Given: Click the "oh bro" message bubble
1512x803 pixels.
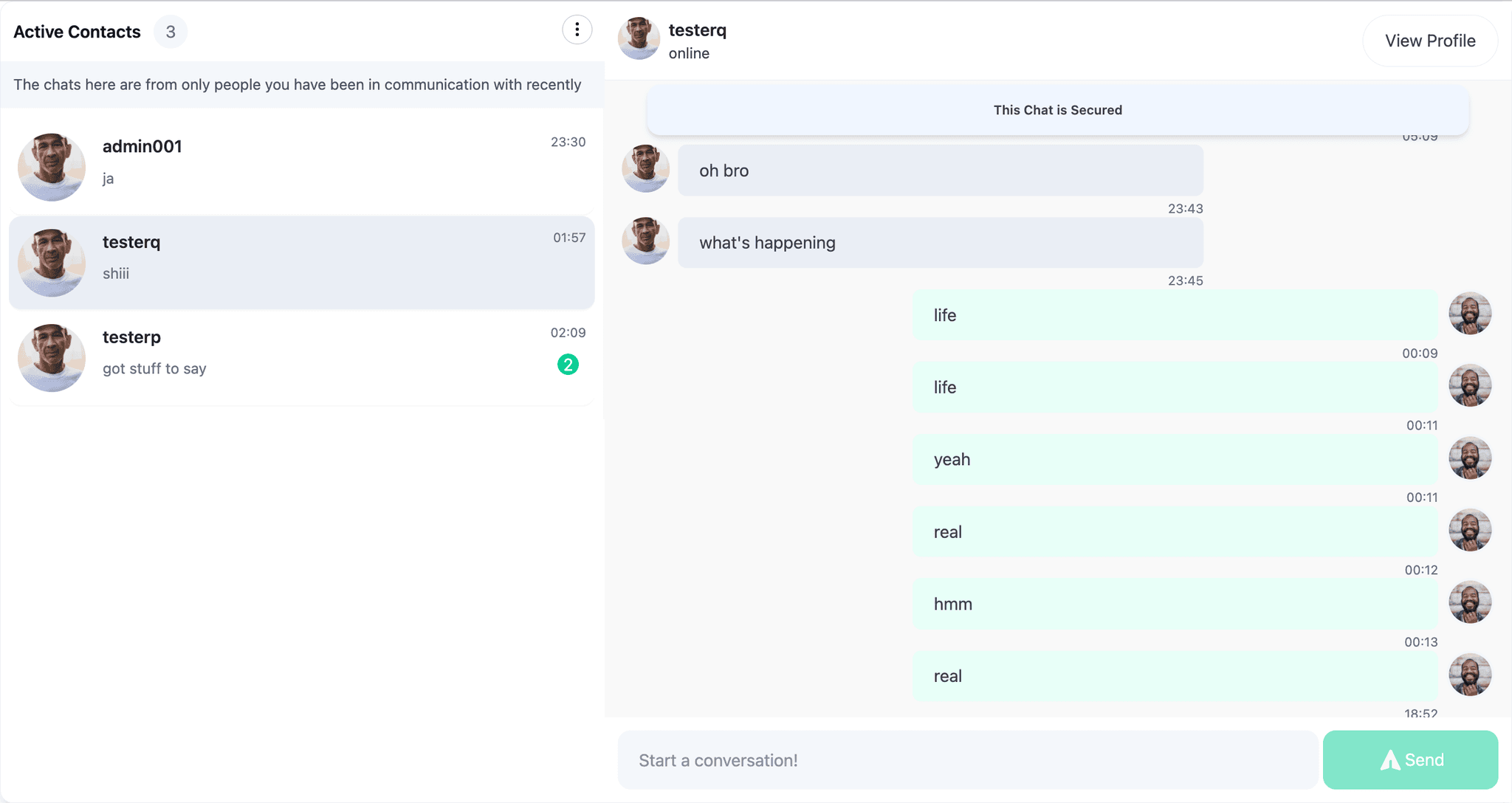Looking at the screenshot, I should pyautogui.click(x=940, y=170).
